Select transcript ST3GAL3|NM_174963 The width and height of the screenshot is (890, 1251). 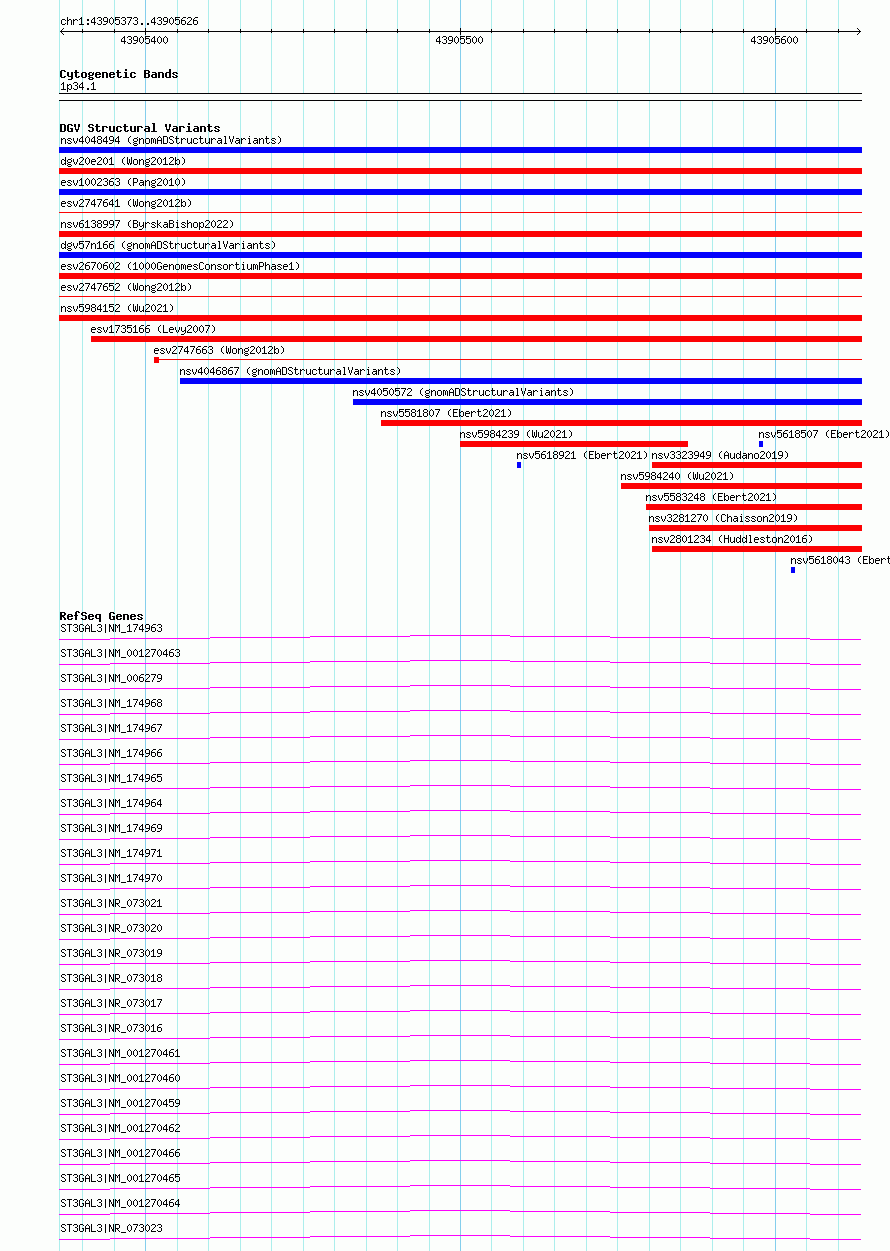(x=111, y=628)
